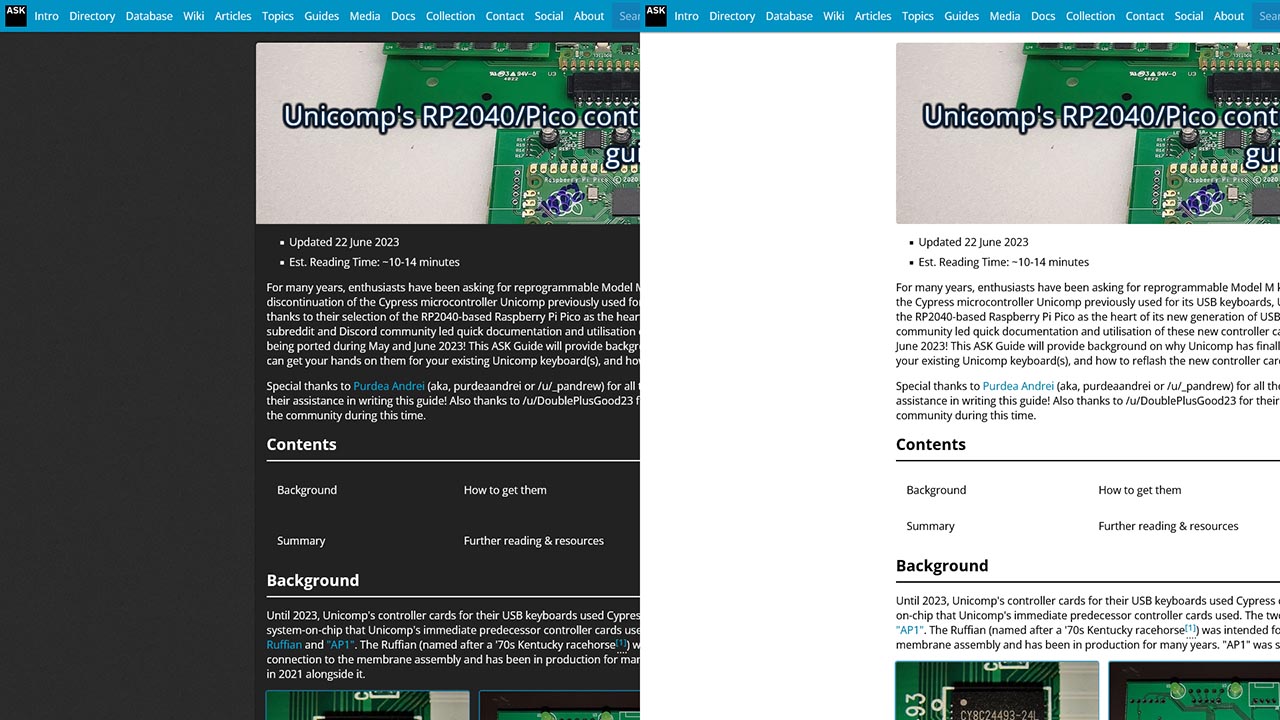Click "Updated 22 June 2023" on the dark-theme page
This screenshot has width=1280, height=720.
344,242
